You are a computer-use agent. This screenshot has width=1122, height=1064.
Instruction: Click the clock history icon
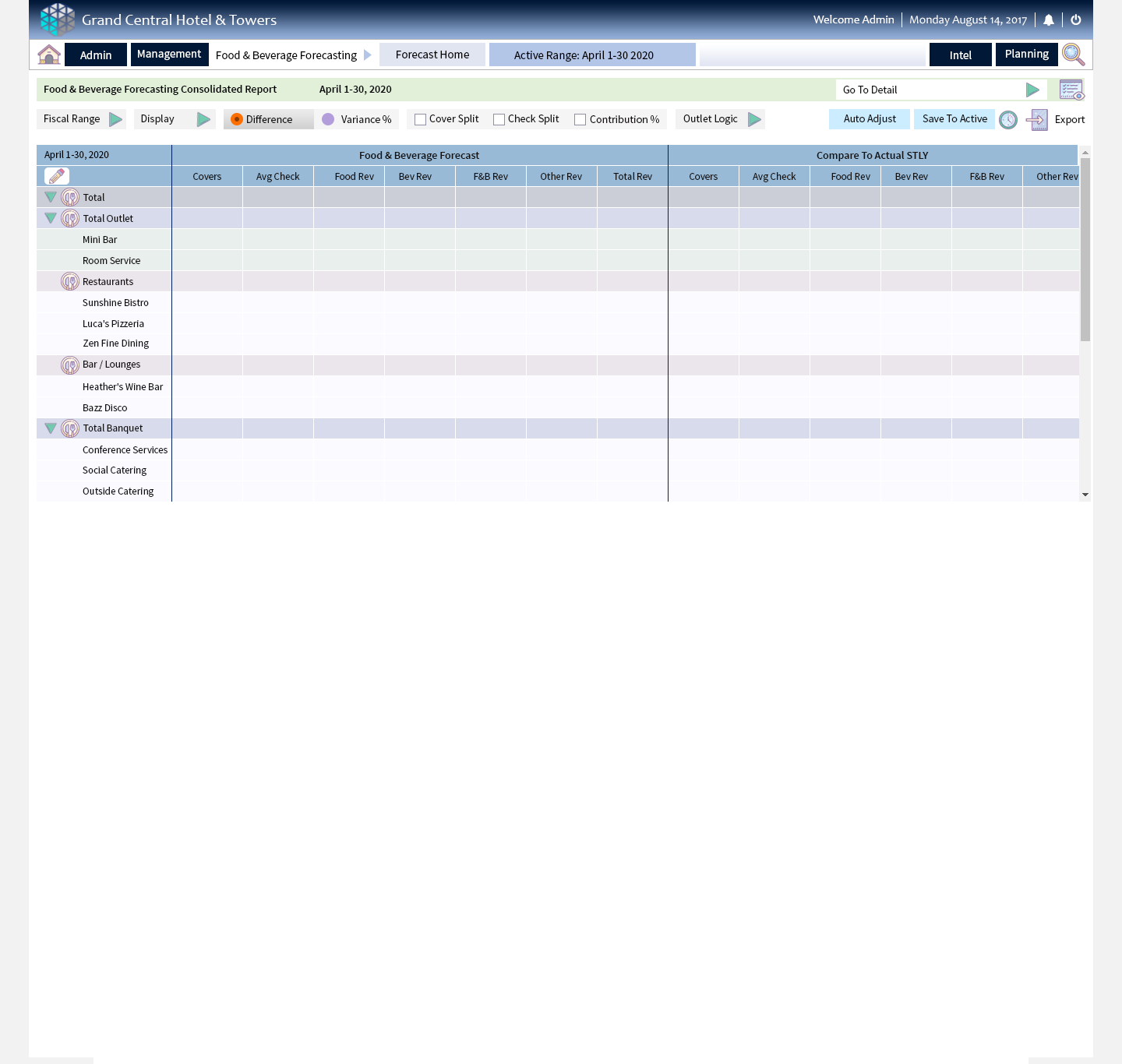pos(1008,120)
